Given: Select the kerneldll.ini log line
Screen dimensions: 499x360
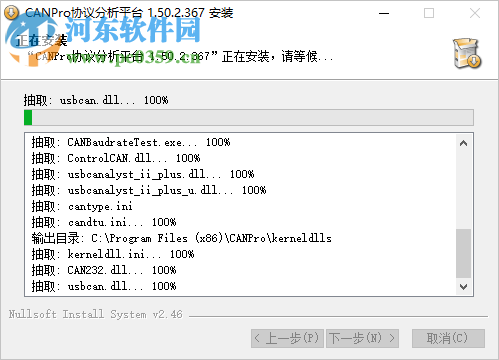Looking at the screenshot, I should (x=113, y=254).
